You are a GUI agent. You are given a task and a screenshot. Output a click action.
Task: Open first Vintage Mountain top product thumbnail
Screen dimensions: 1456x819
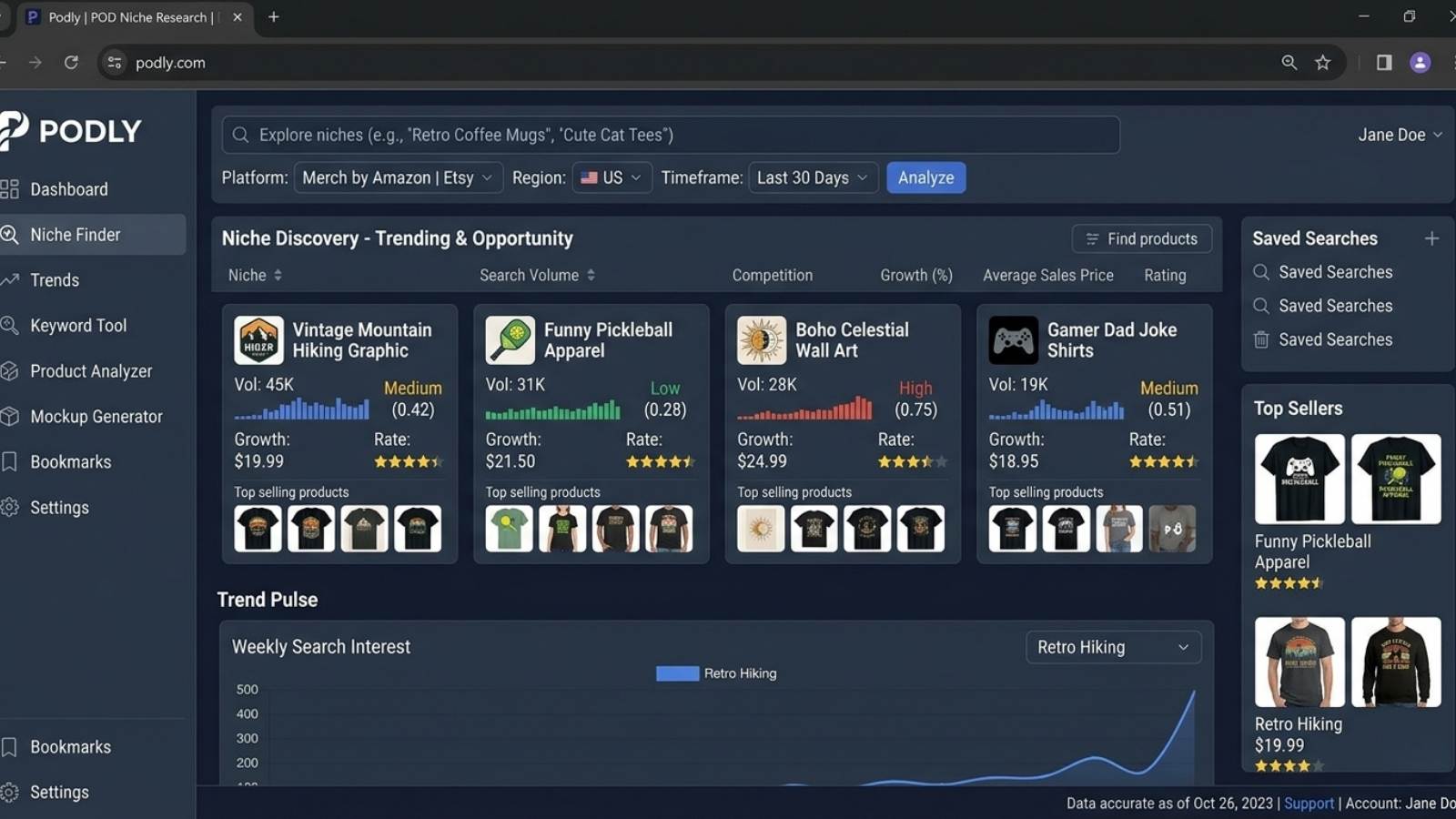pos(258,529)
